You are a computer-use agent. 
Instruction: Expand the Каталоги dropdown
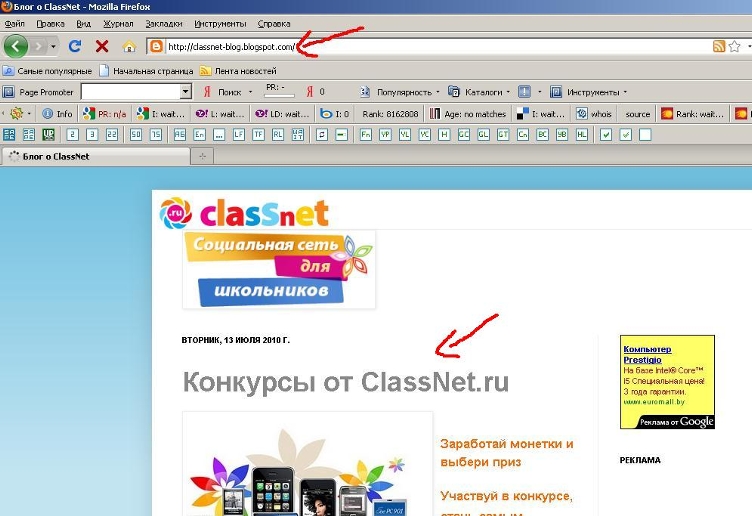pyautogui.click(x=508, y=92)
